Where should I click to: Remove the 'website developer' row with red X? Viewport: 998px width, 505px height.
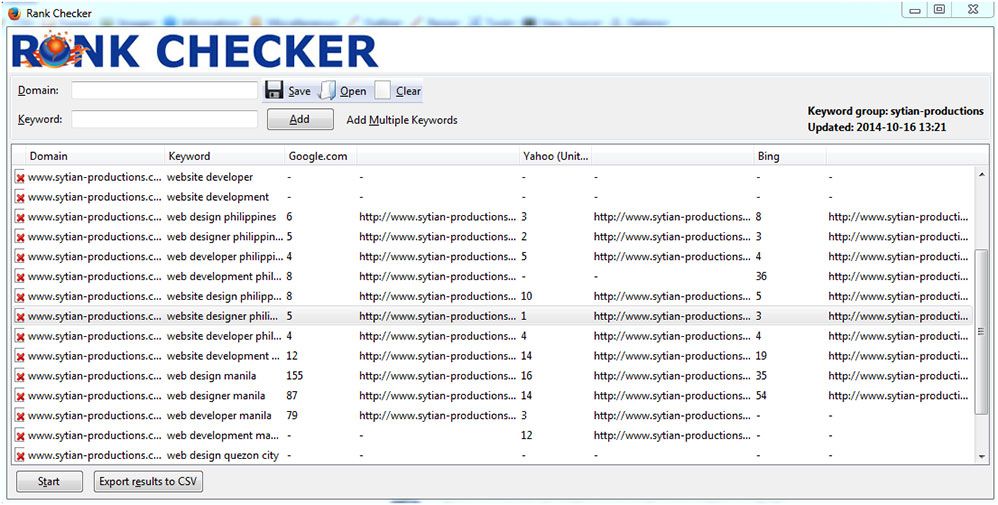point(20,178)
